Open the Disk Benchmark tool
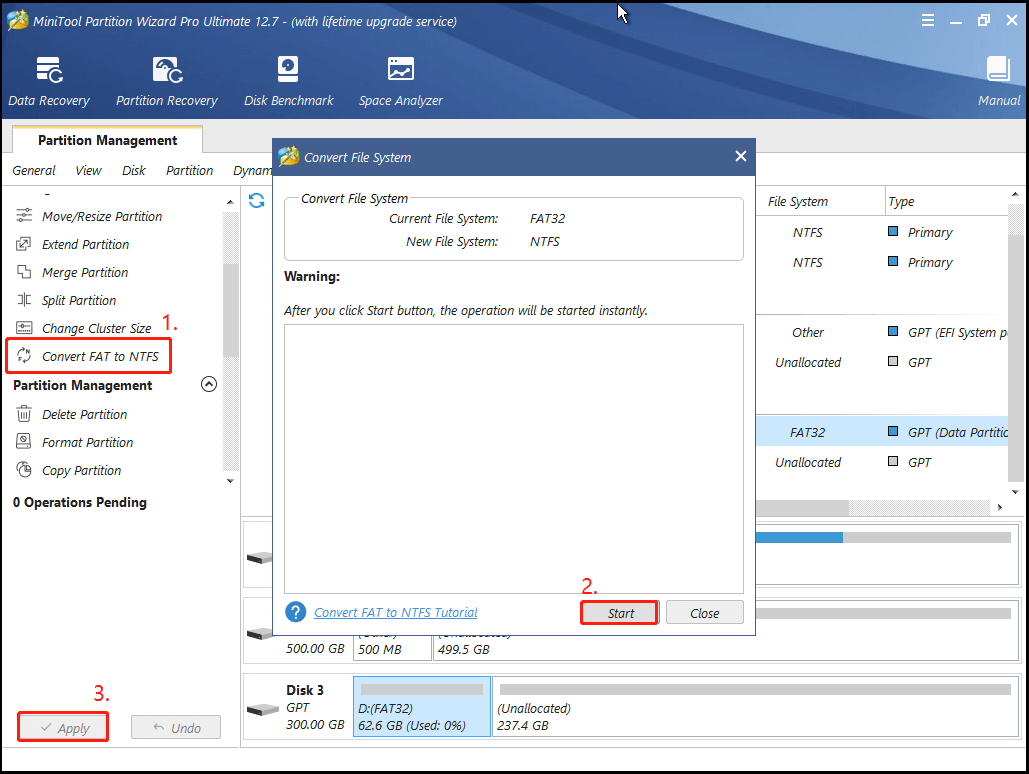The height and width of the screenshot is (774, 1029). click(x=288, y=81)
